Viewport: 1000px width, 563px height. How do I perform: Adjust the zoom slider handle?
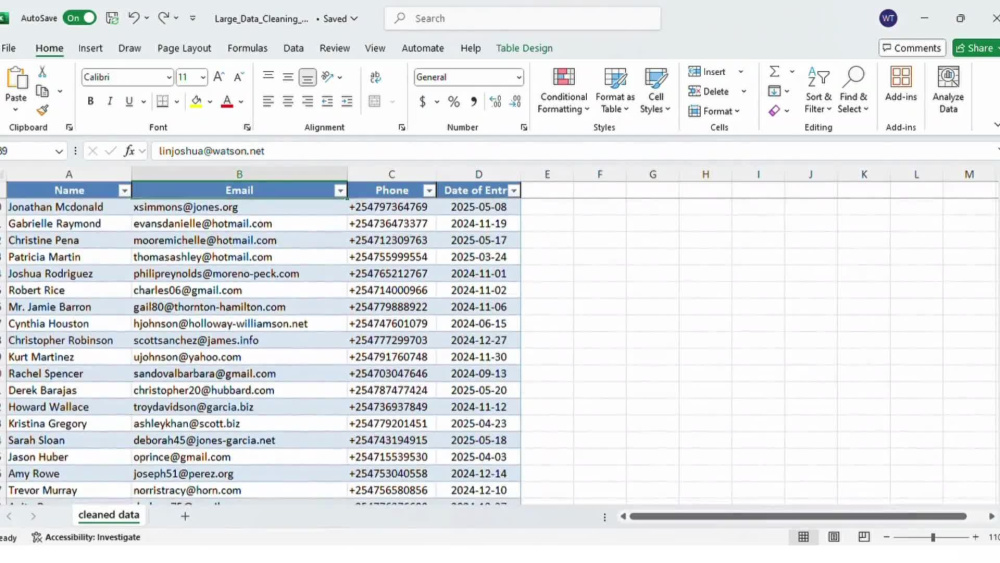[932, 537]
